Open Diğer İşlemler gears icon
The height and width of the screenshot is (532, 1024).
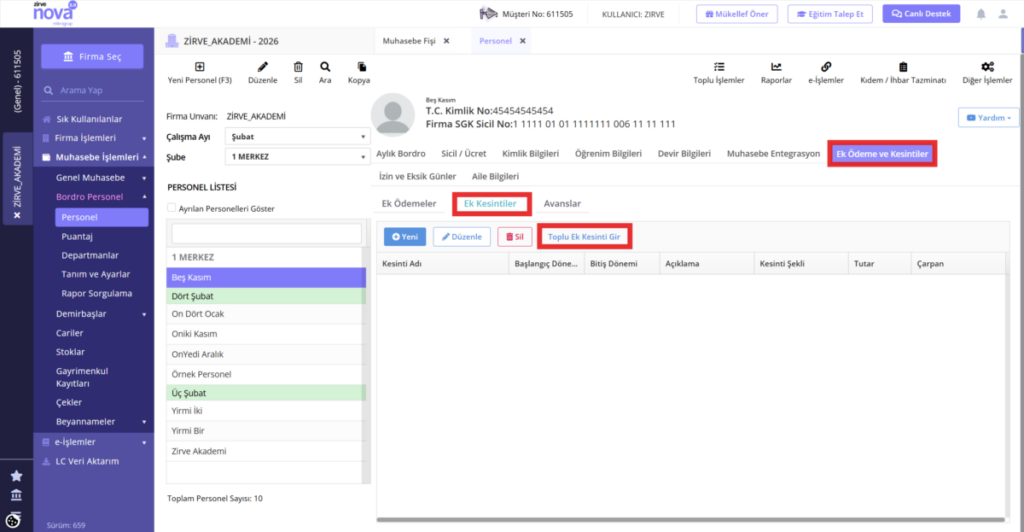click(x=987, y=67)
